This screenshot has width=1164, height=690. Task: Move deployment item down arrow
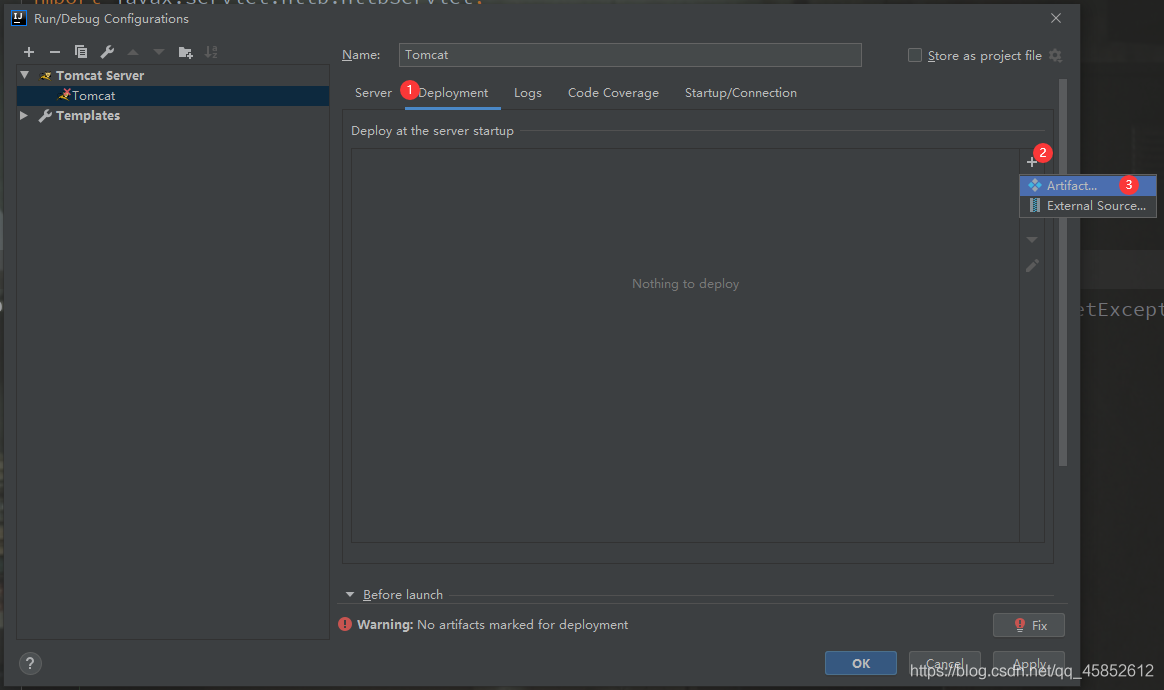tap(1032, 239)
